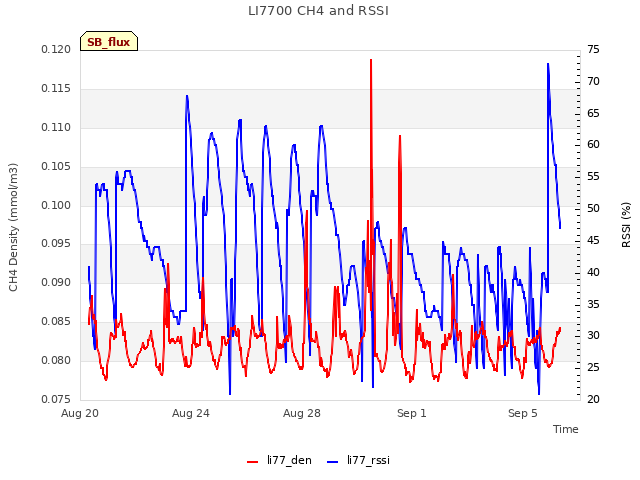Click the 40 right axis value
Viewport: 640px width, 480px height.
click(593, 272)
